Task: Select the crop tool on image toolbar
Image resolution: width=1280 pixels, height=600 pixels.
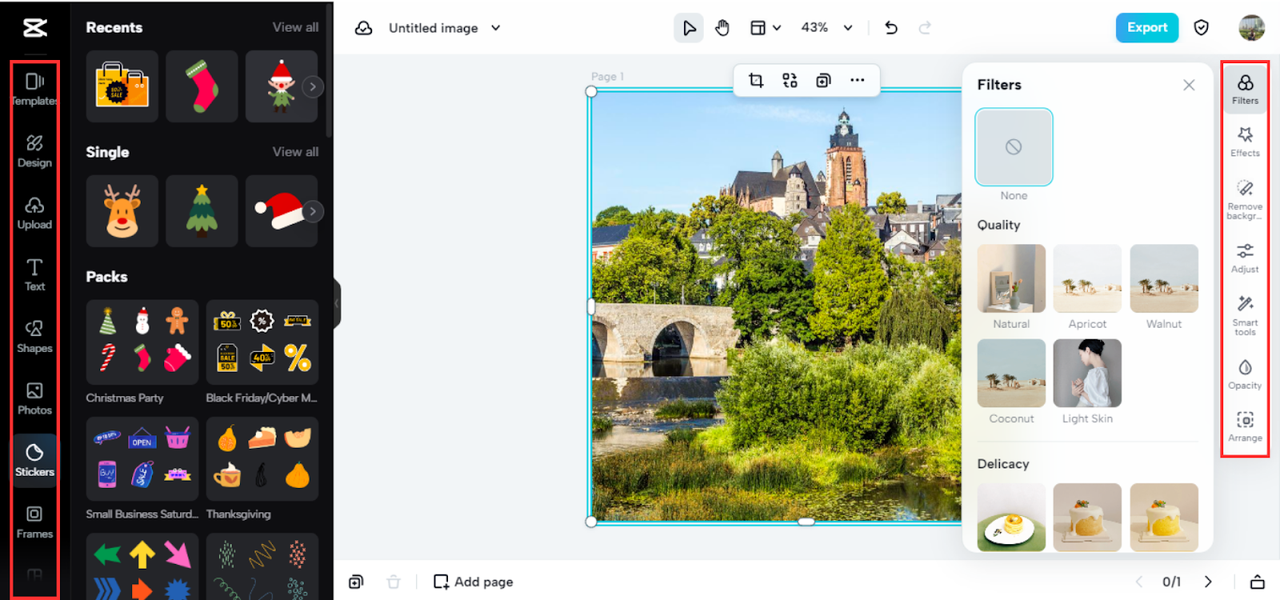Action: click(x=756, y=81)
